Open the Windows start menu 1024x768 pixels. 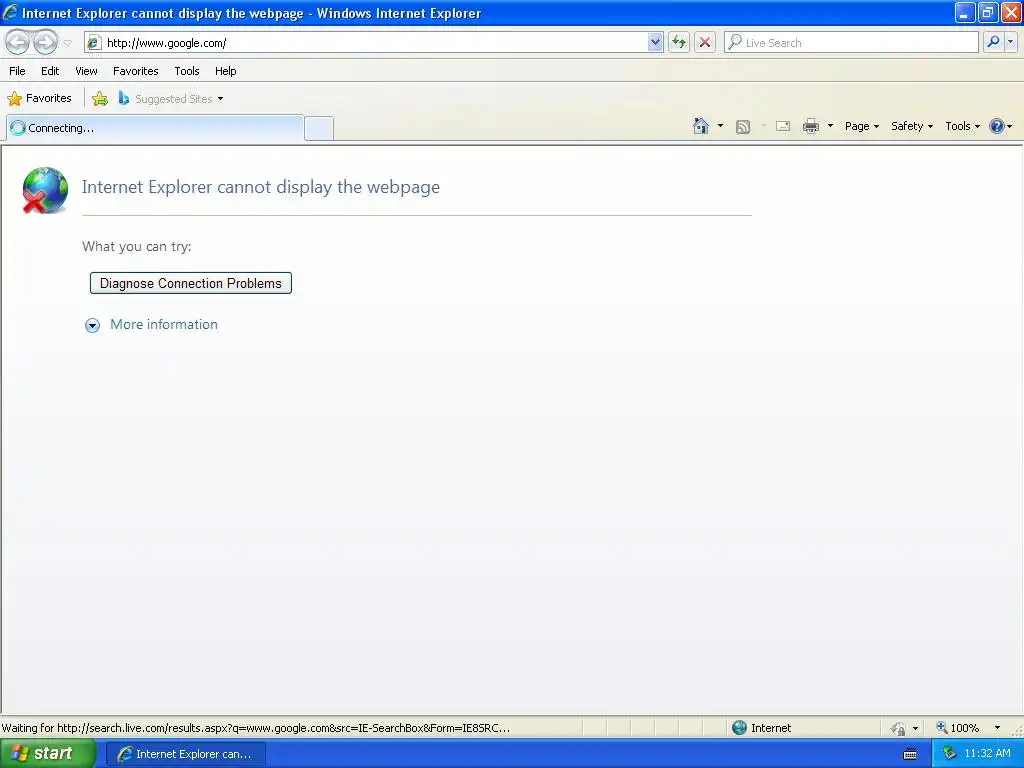coord(47,754)
